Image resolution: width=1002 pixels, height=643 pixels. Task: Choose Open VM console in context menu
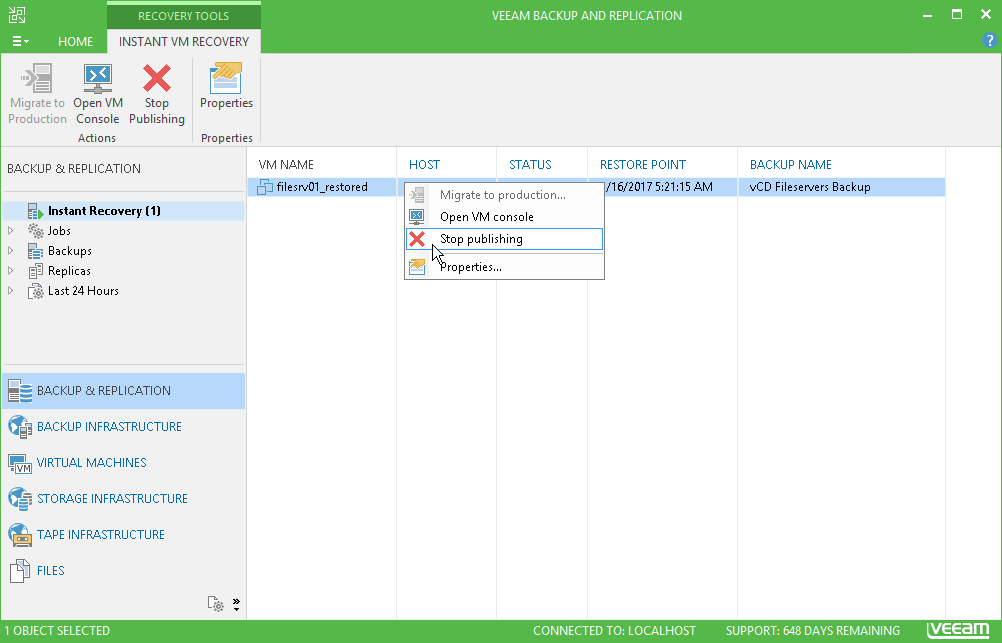point(504,217)
